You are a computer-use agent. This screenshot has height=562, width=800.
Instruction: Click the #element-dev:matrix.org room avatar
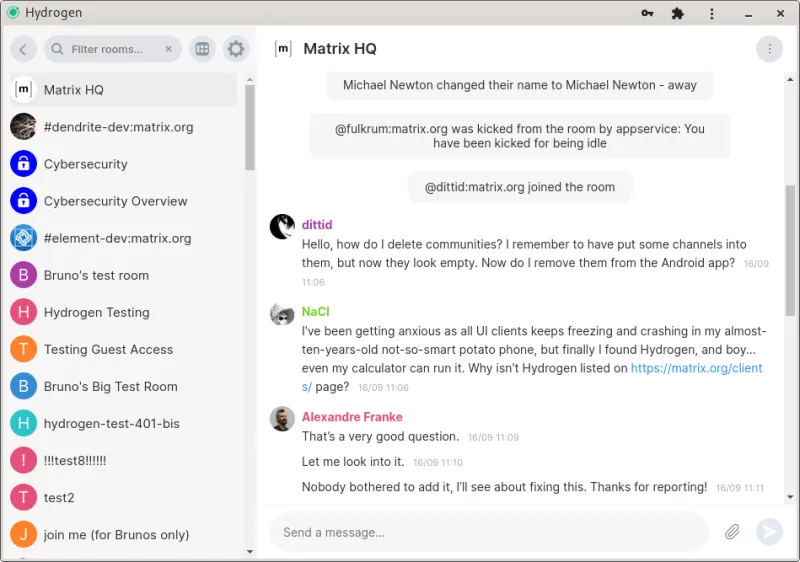click(23, 238)
